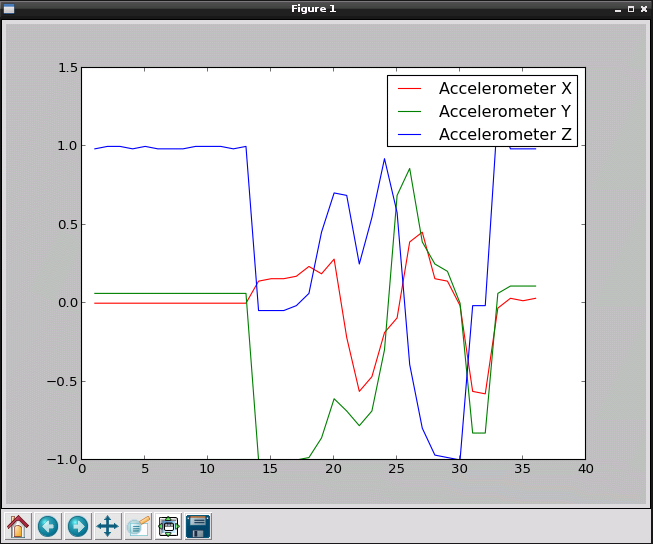Viewport: 653px width, 544px height.
Task: Go forward to next view
Action: tap(78, 526)
